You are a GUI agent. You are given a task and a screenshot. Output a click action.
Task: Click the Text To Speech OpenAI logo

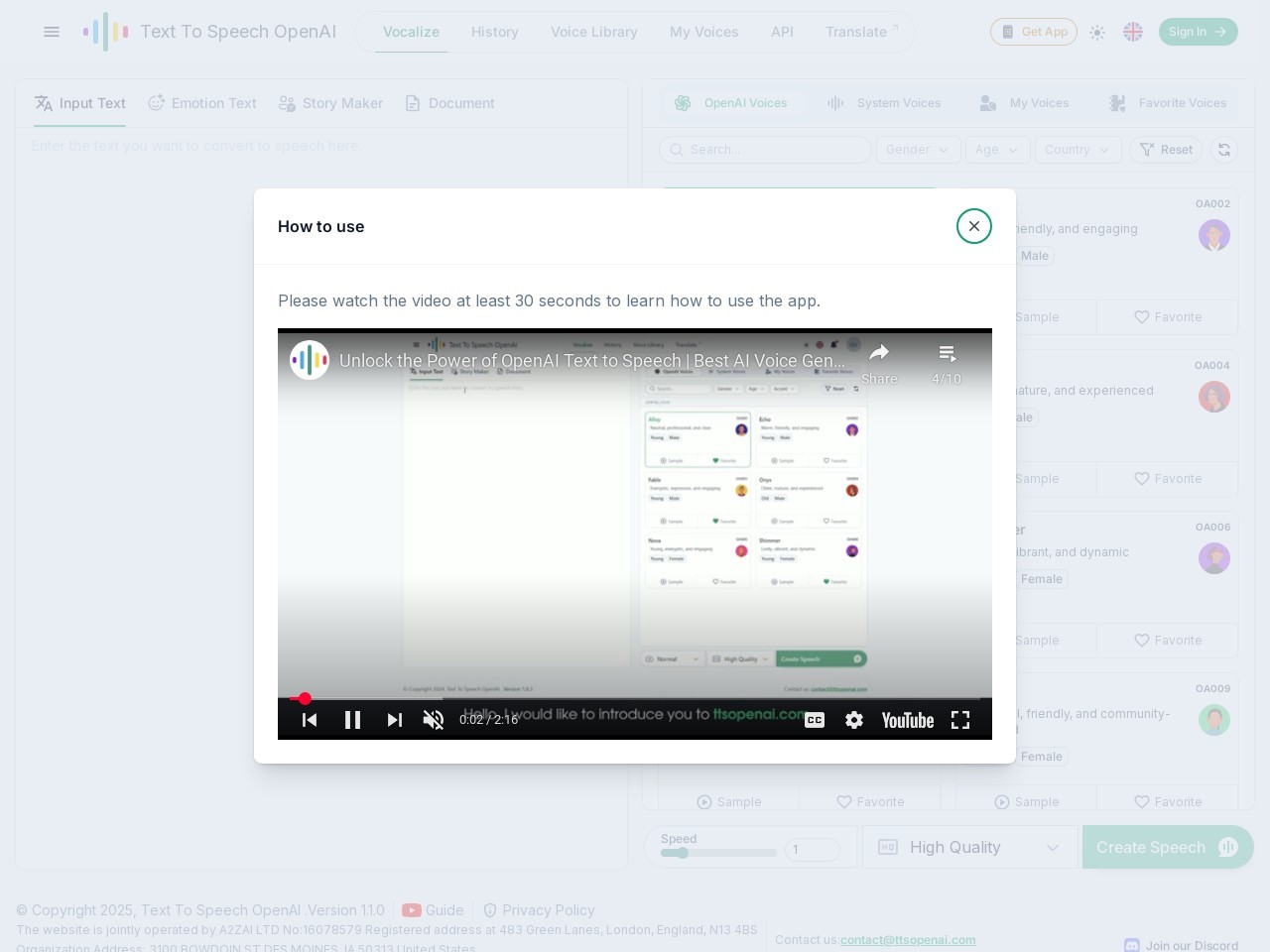(x=210, y=32)
